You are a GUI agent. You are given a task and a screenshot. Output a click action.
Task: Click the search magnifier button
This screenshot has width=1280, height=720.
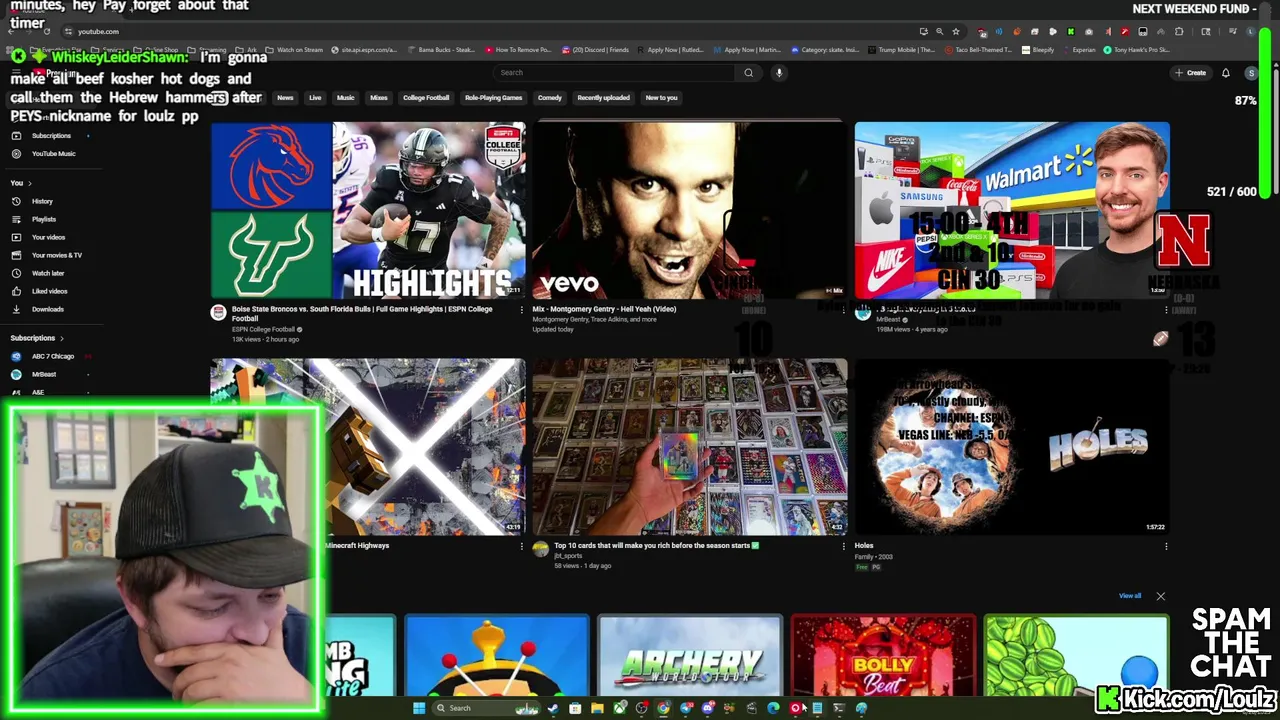pos(748,72)
